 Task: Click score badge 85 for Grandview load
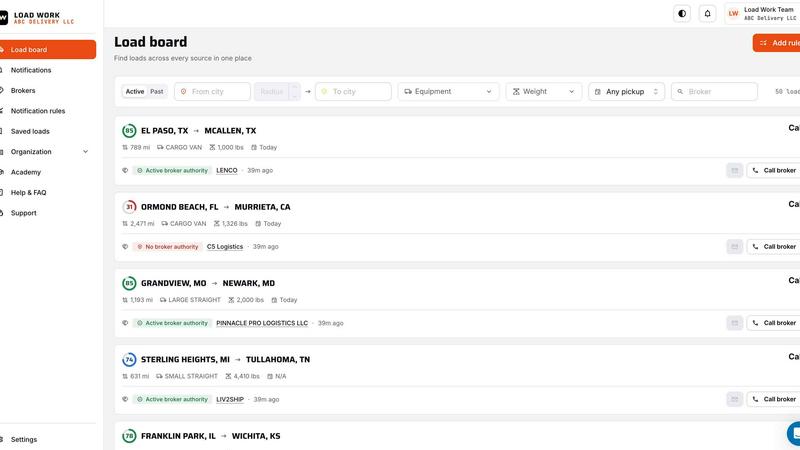click(129, 283)
